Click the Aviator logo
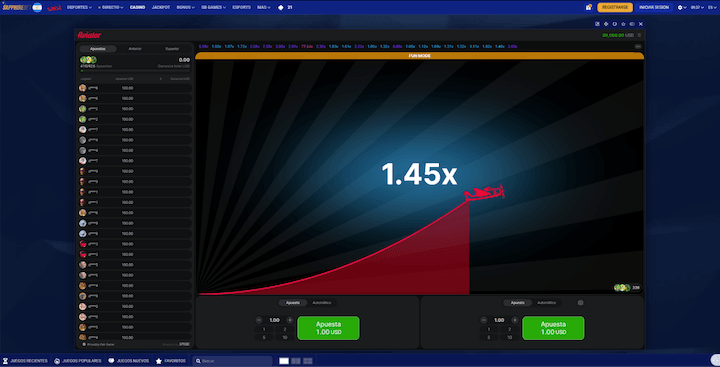Screen dimensions: 720x367 pyautogui.click(x=90, y=35)
